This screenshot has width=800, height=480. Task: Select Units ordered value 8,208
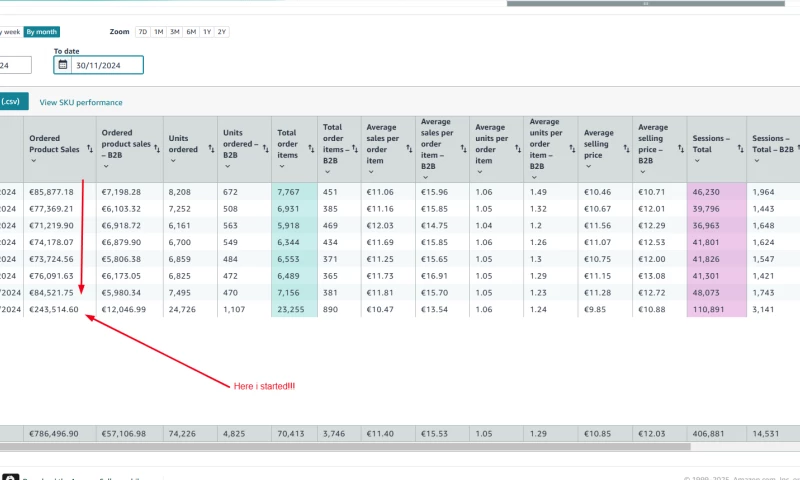(180, 192)
